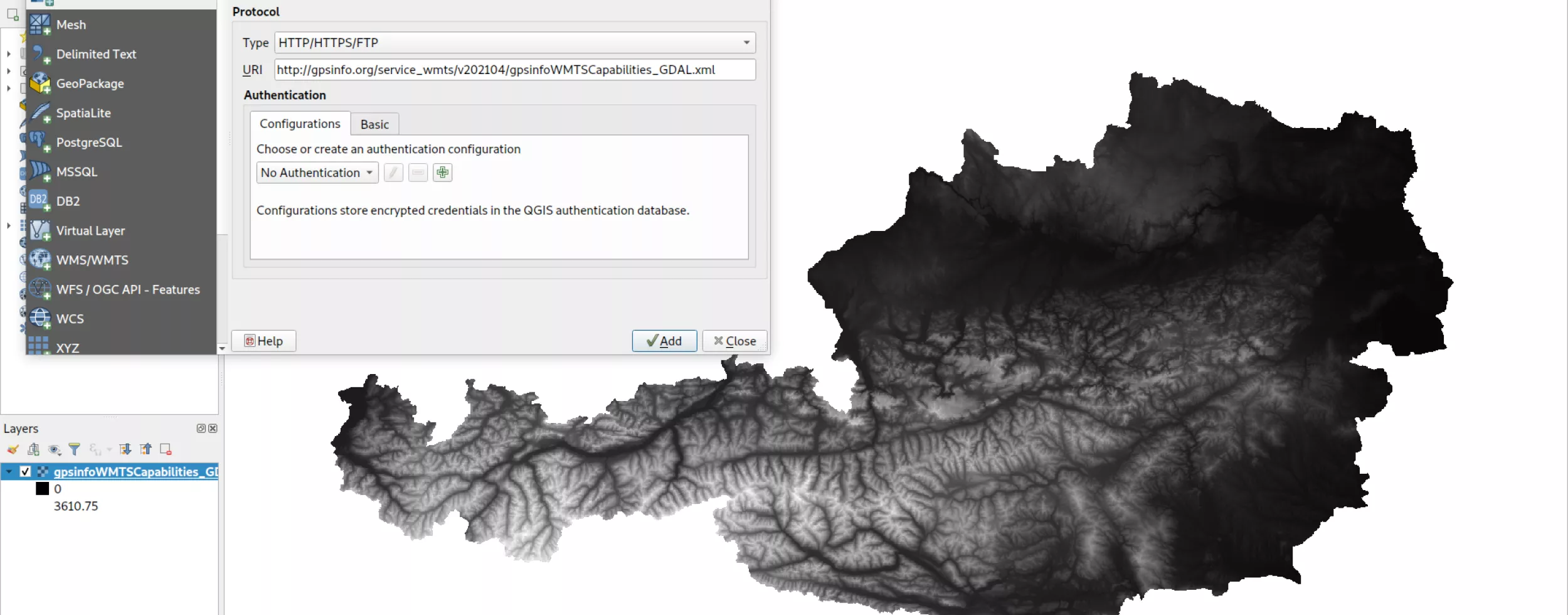This screenshot has width=1568, height=615.
Task: Switch to the Basic authentication tab
Action: tap(374, 124)
